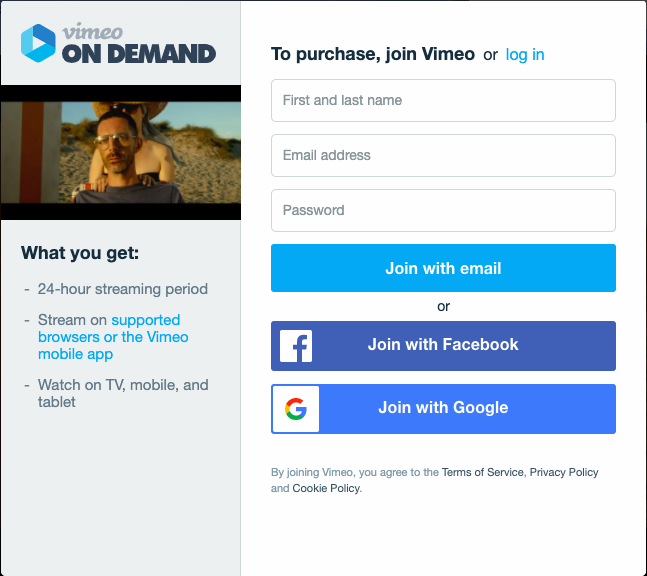
Task: Focus the First and last name field
Action: coord(443,100)
